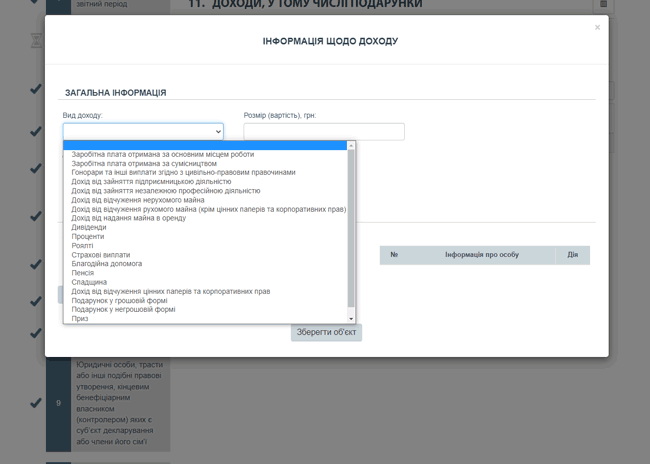Viewport: 650px width, 464px height.
Task: Select 'Страхові виплати' income type
Action: pos(101,255)
